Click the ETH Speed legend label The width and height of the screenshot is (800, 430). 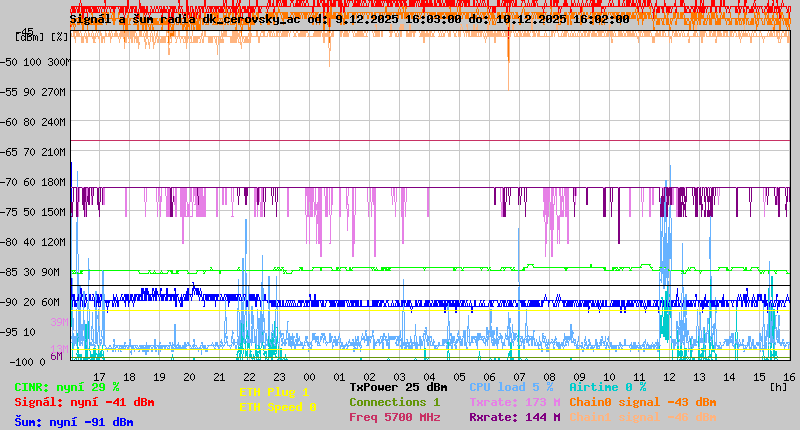pyautogui.click(x=277, y=407)
